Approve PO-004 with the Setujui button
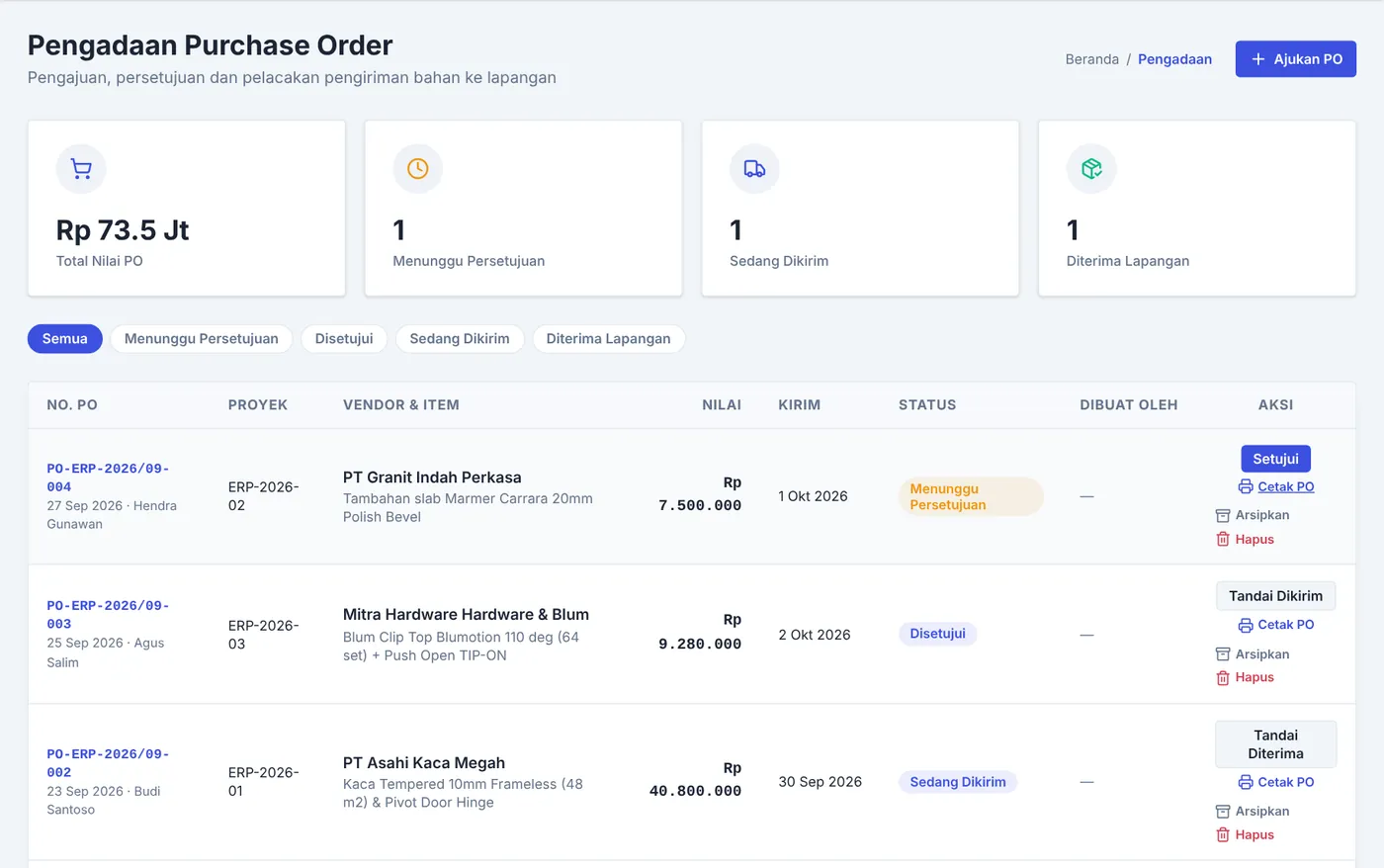The width and height of the screenshot is (1384, 868). [x=1275, y=459]
